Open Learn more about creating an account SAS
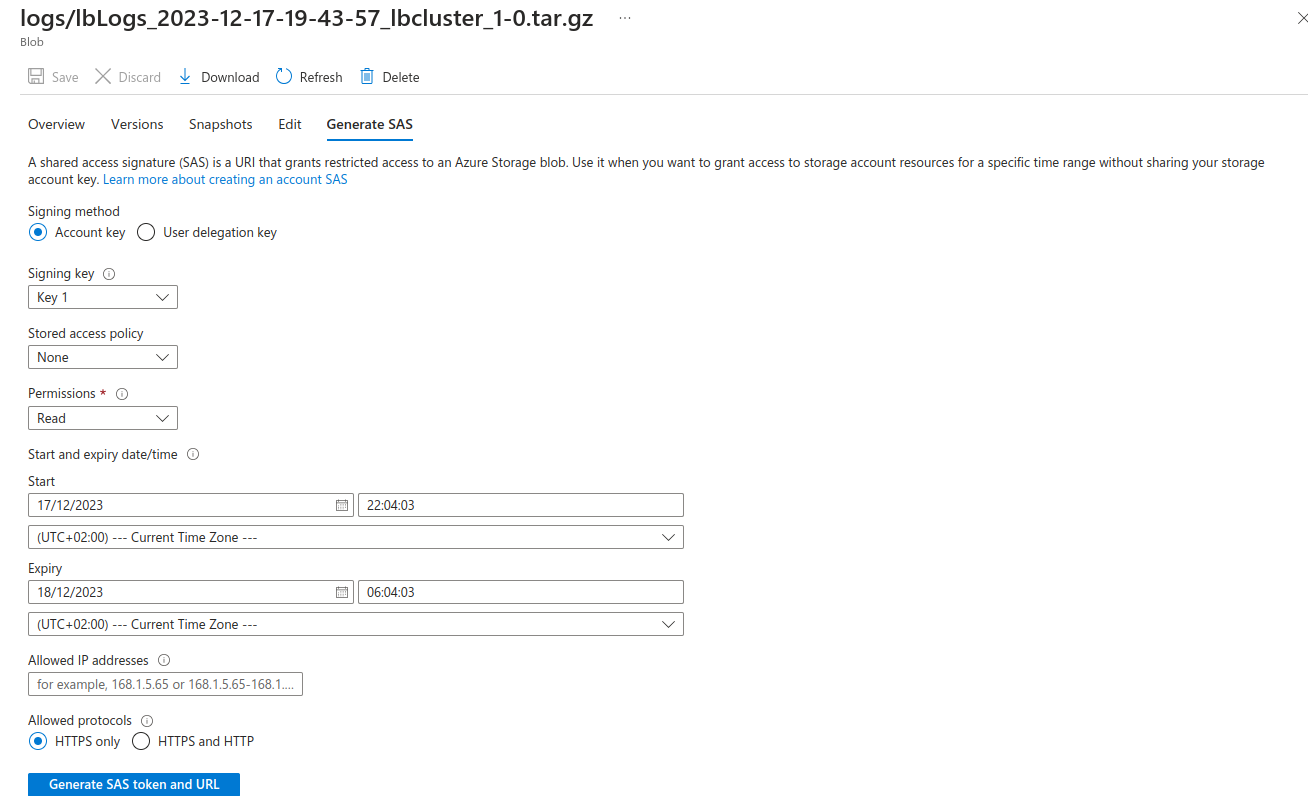The height and width of the screenshot is (796, 1308). tap(225, 180)
